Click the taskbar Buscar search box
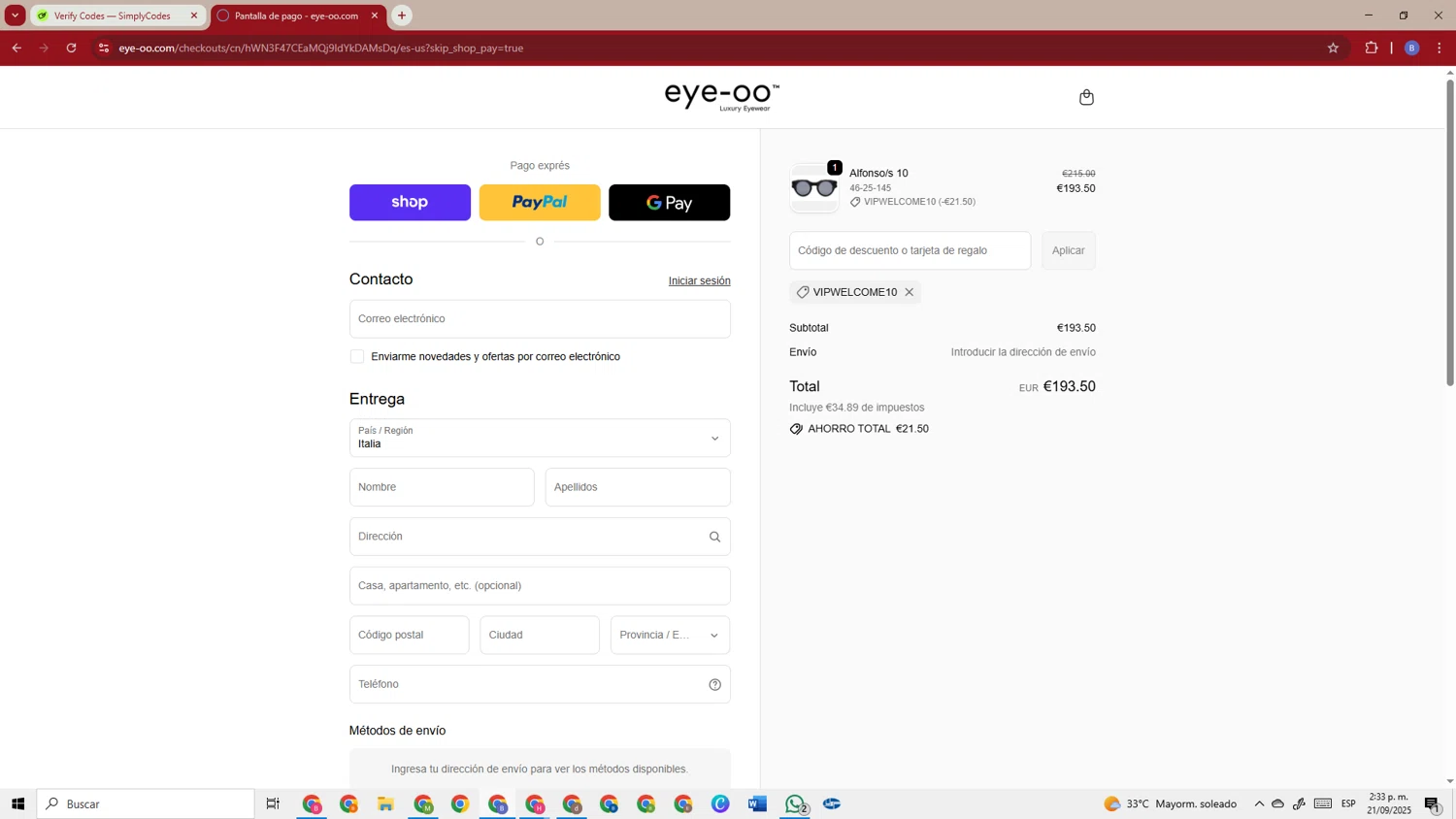The width and height of the screenshot is (1456, 819). click(x=146, y=803)
